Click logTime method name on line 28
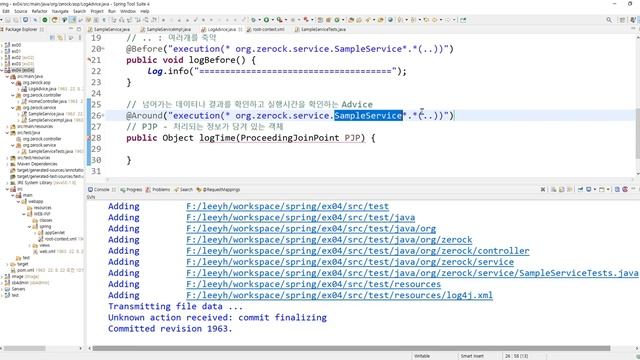Viewport: 640px width, 360px height. [x=217, y=138]
